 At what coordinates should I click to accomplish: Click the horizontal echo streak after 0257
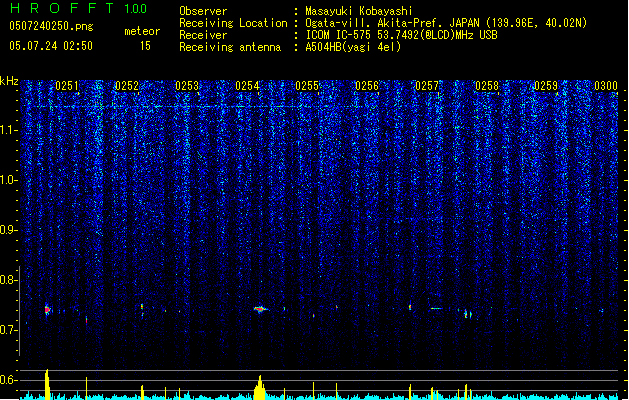436,309
